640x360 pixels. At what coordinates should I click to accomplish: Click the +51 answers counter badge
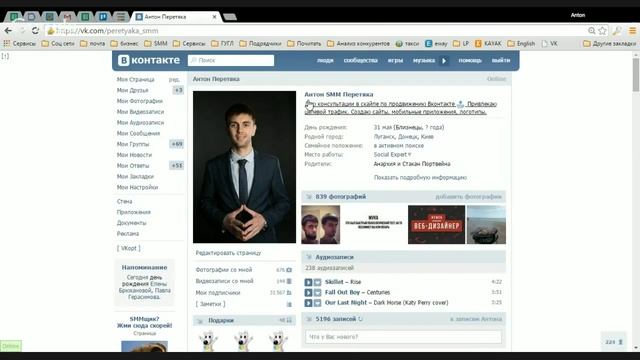(177, 166)
